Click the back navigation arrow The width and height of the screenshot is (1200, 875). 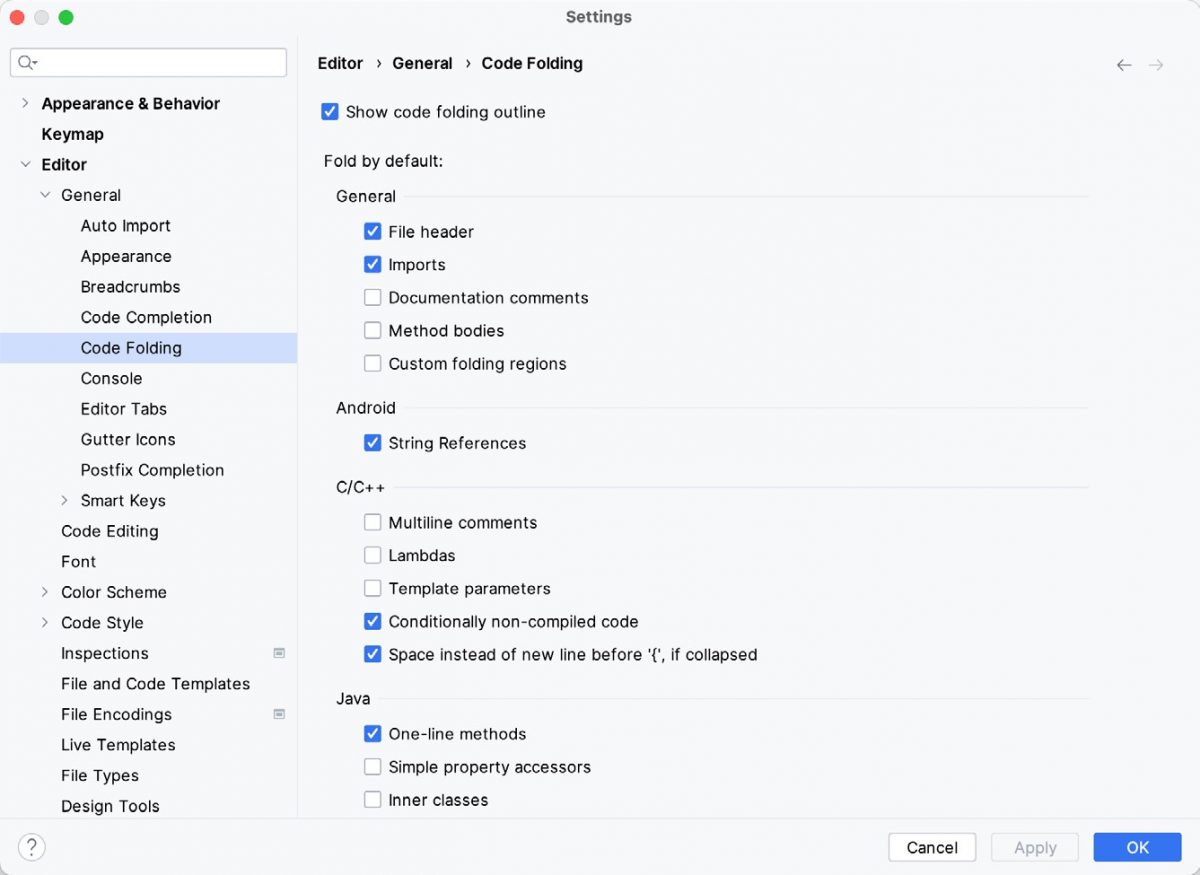(1123, 64)
